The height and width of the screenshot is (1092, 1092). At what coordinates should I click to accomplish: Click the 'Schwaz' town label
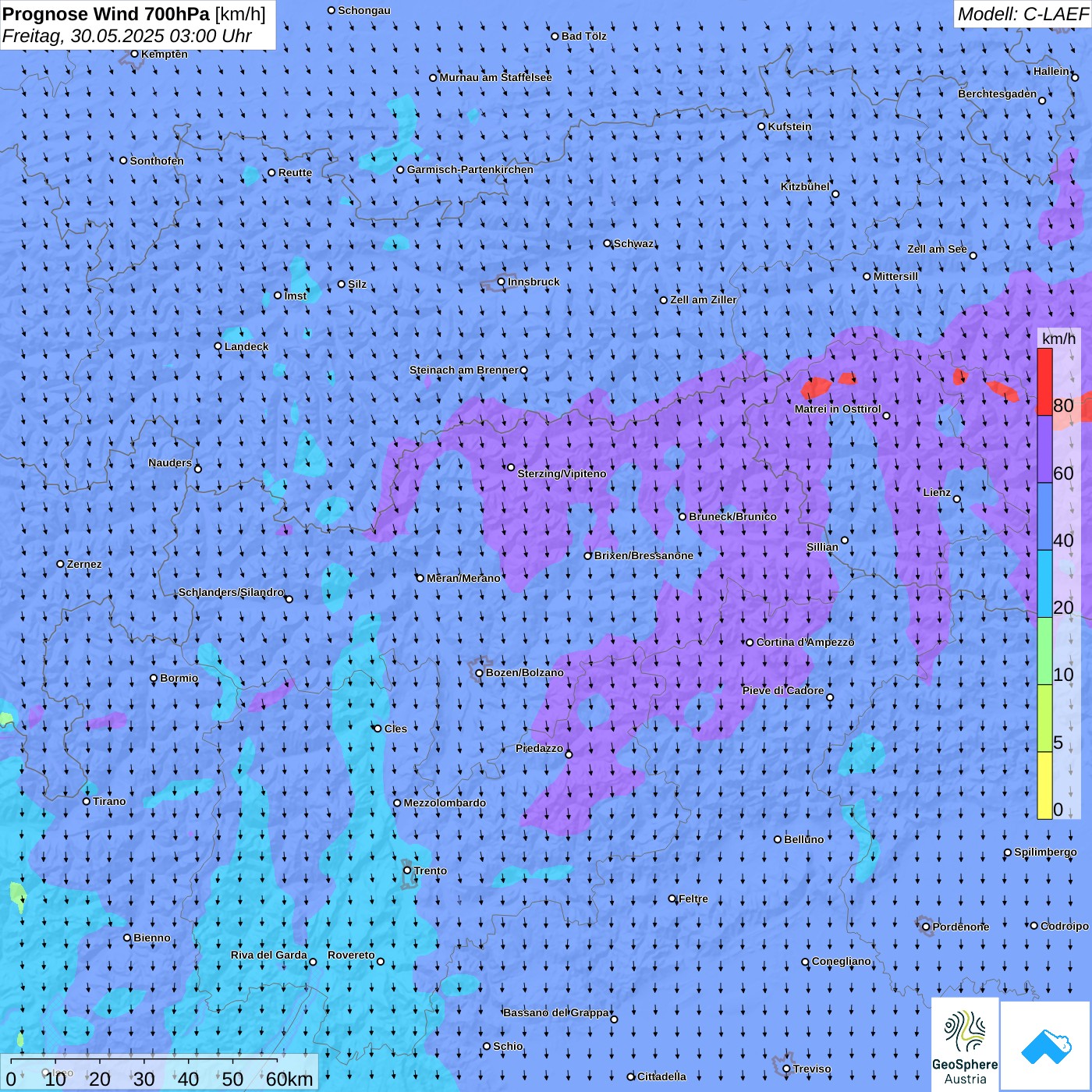pyautogui.click(x=634, y=243)
